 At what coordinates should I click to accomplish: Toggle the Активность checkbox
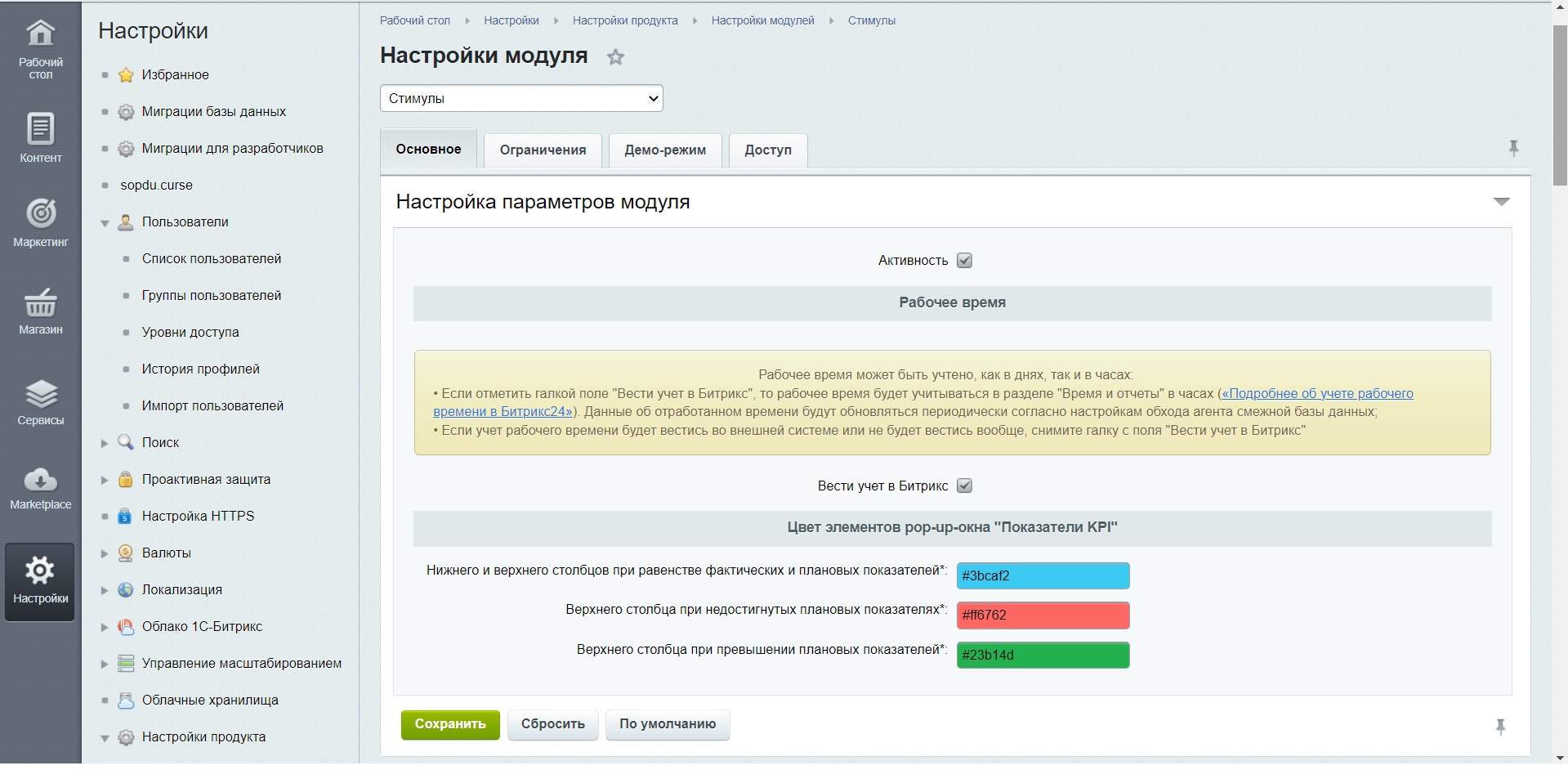point(964,261)
